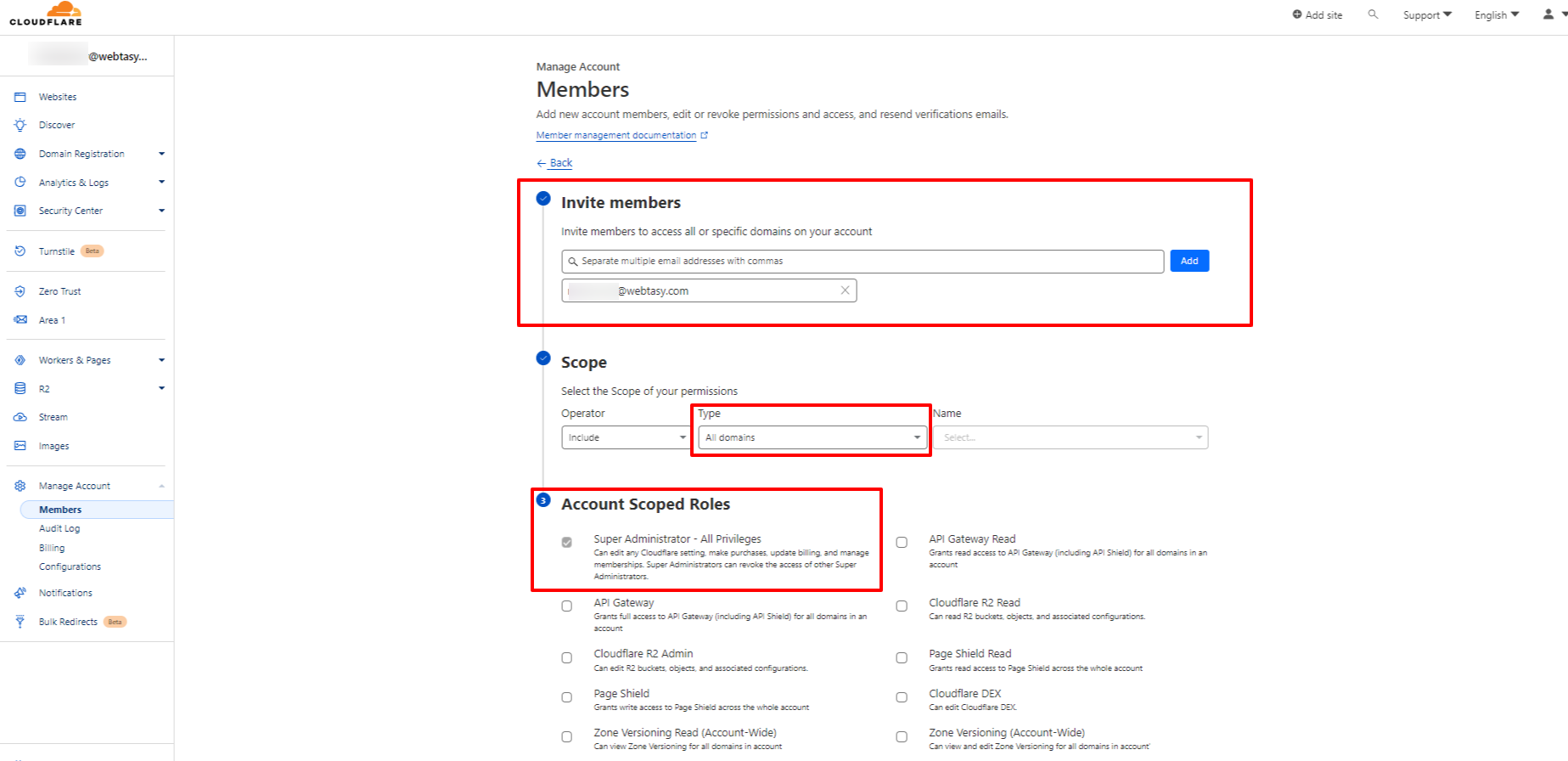Open Configurations in sidebar
The width and height of the screenshot is (1568, 761).
[70, 567]
